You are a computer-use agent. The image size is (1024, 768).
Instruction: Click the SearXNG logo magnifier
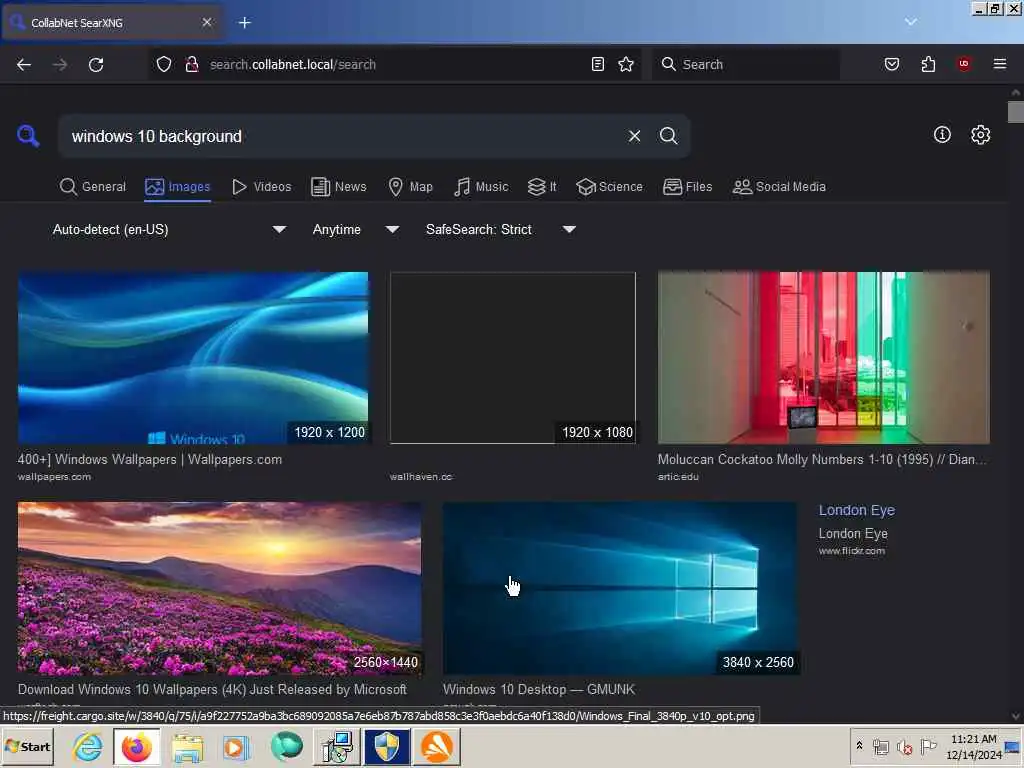point(28,136)
